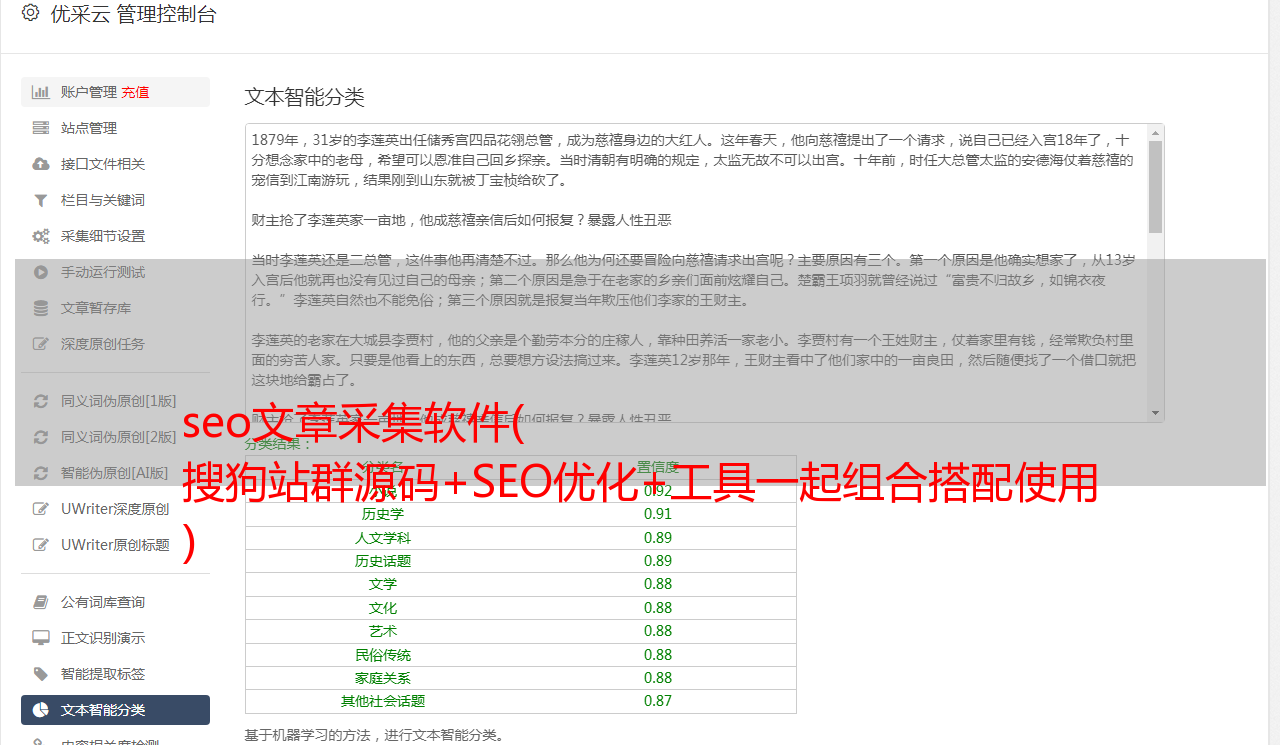Open the red 充值 recharge link

pyautogui.click(x=135, y=92)
